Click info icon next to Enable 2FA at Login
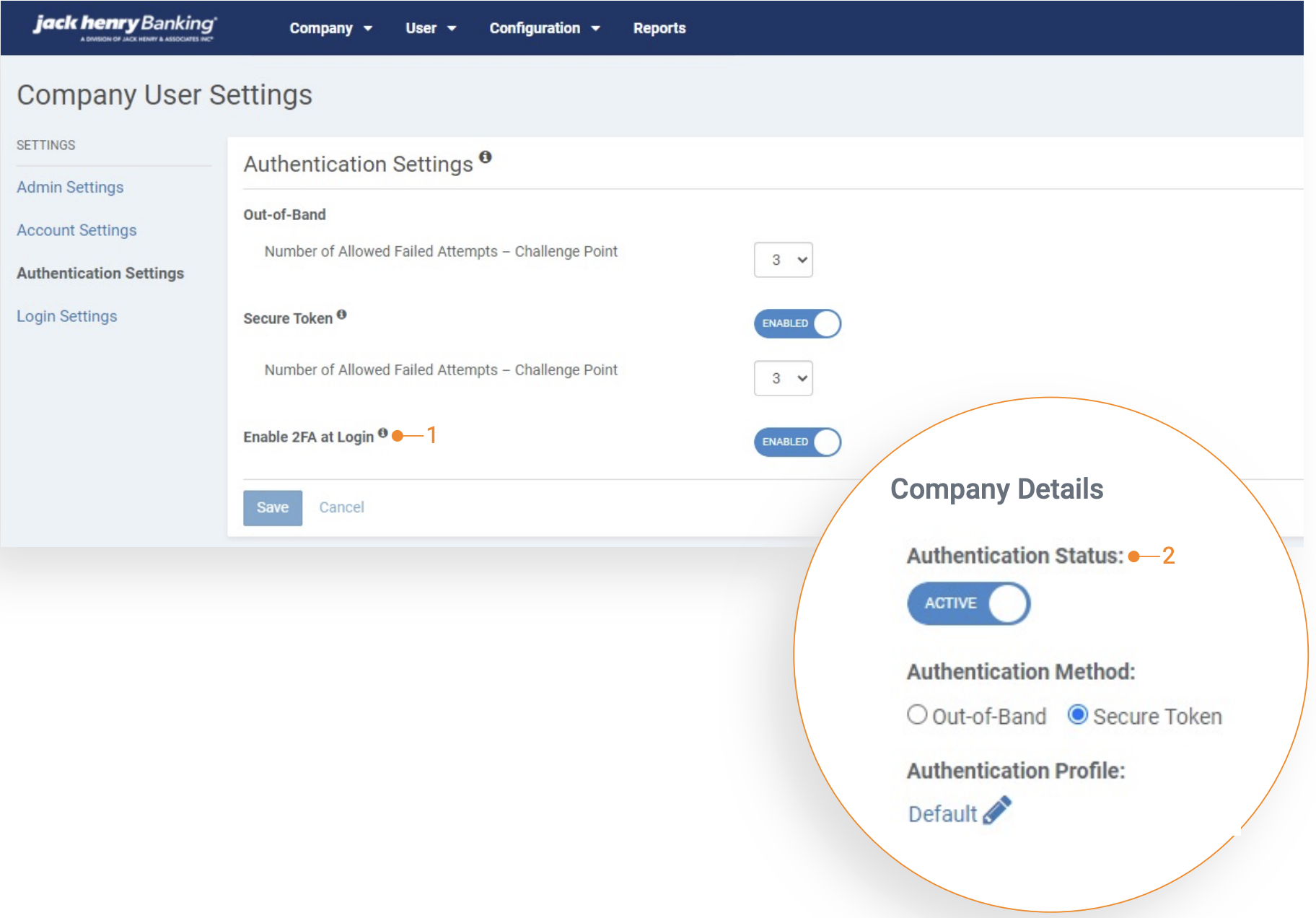Viewport: 1316px width, 918px height. pos(383,433)
